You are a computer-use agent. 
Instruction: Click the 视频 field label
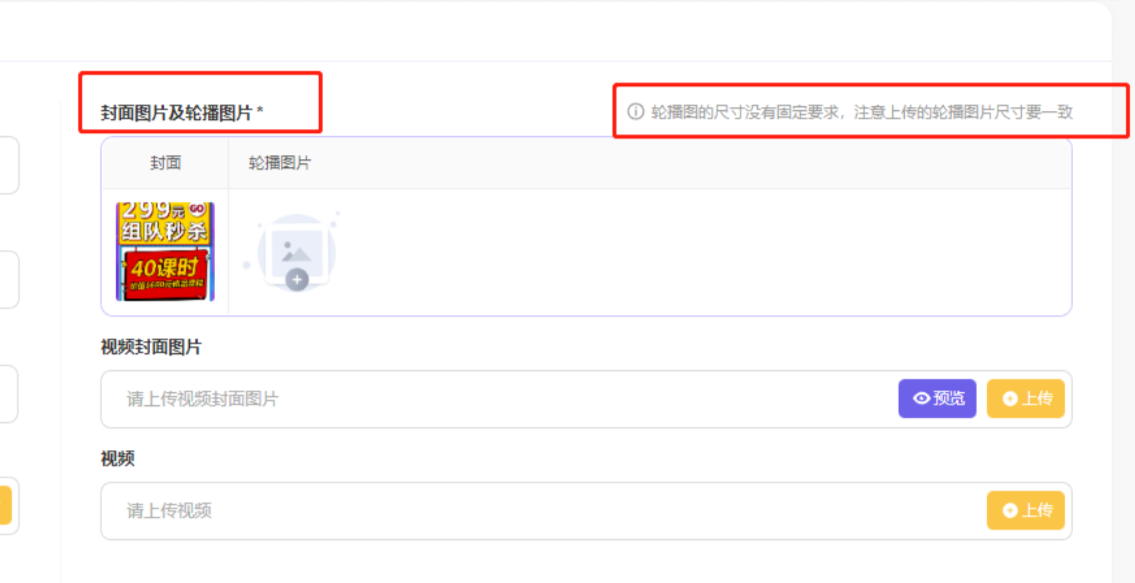pos(117,458)
